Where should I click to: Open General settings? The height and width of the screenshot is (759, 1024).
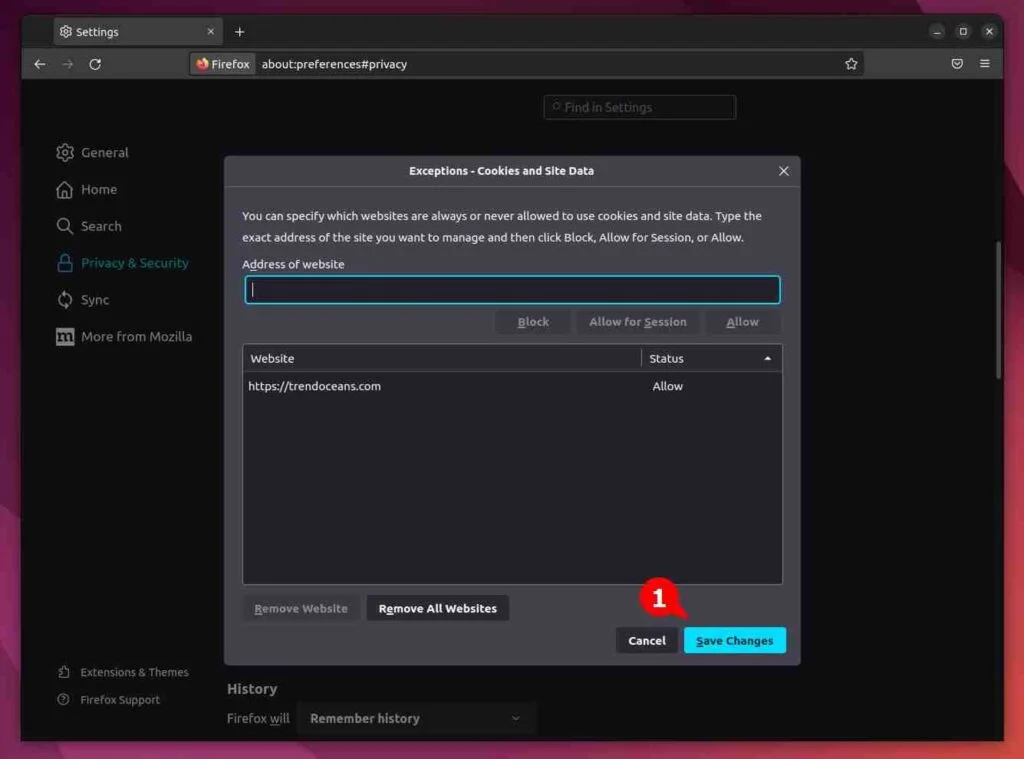tap(92, 152)
